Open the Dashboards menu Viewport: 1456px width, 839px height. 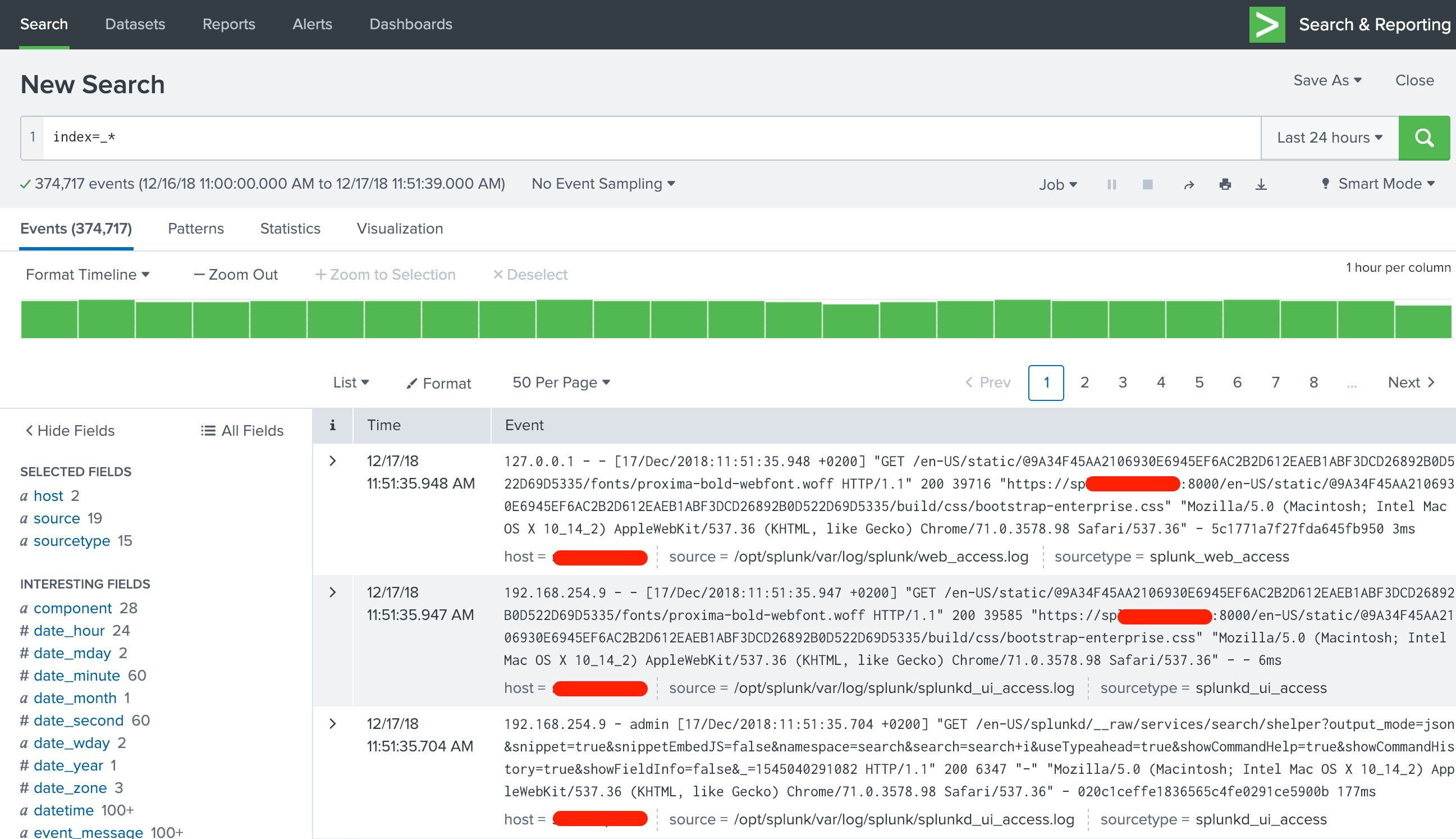[410, 24]
